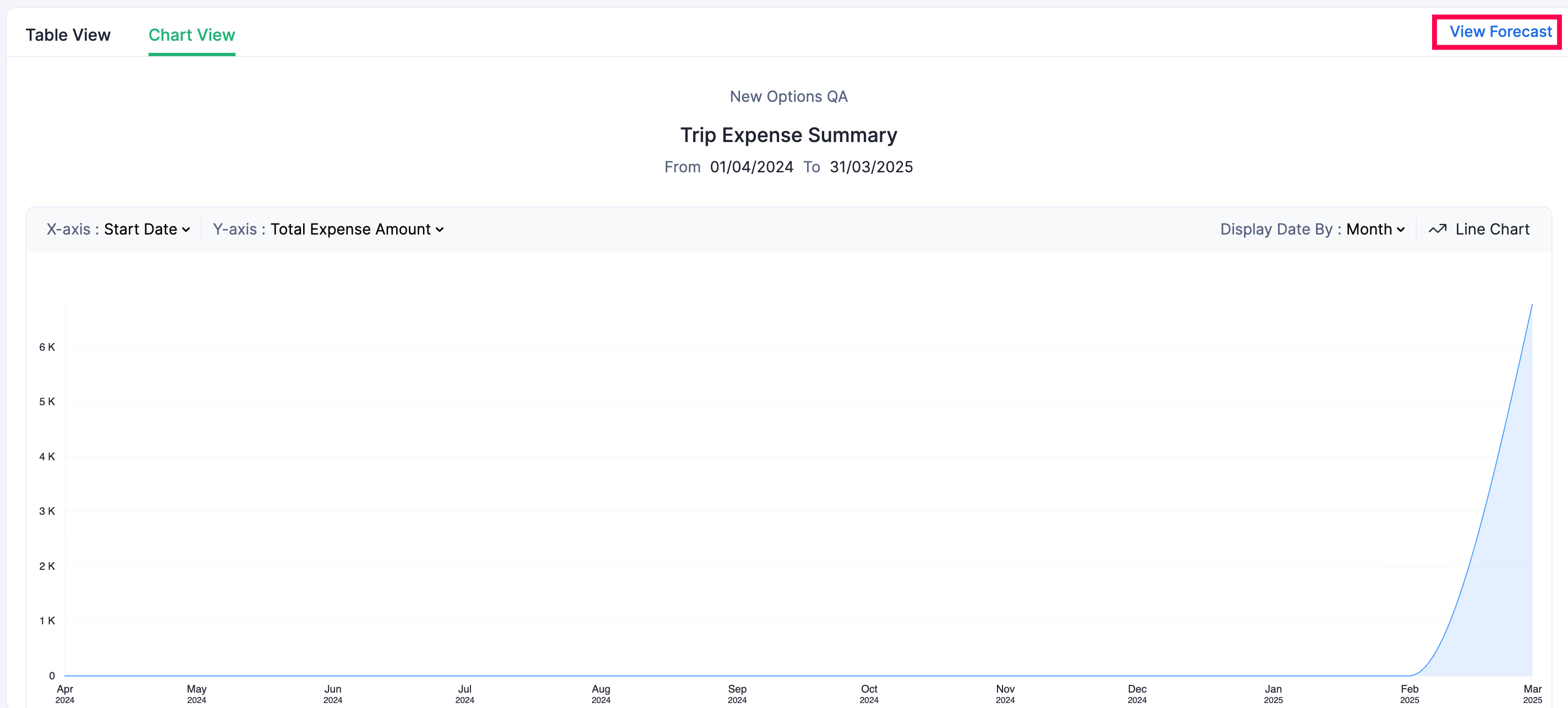Click the Trip Expense Summary title
The image size is (1568, 708).
pyautogui.click(x=788, y=135)
